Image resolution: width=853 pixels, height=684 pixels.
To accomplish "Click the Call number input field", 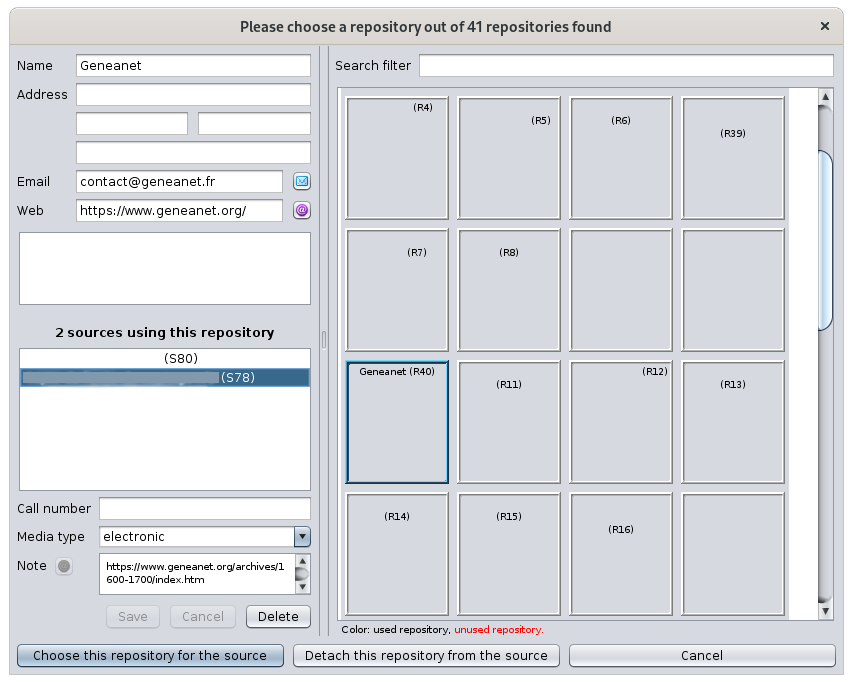I will (205, 508).
